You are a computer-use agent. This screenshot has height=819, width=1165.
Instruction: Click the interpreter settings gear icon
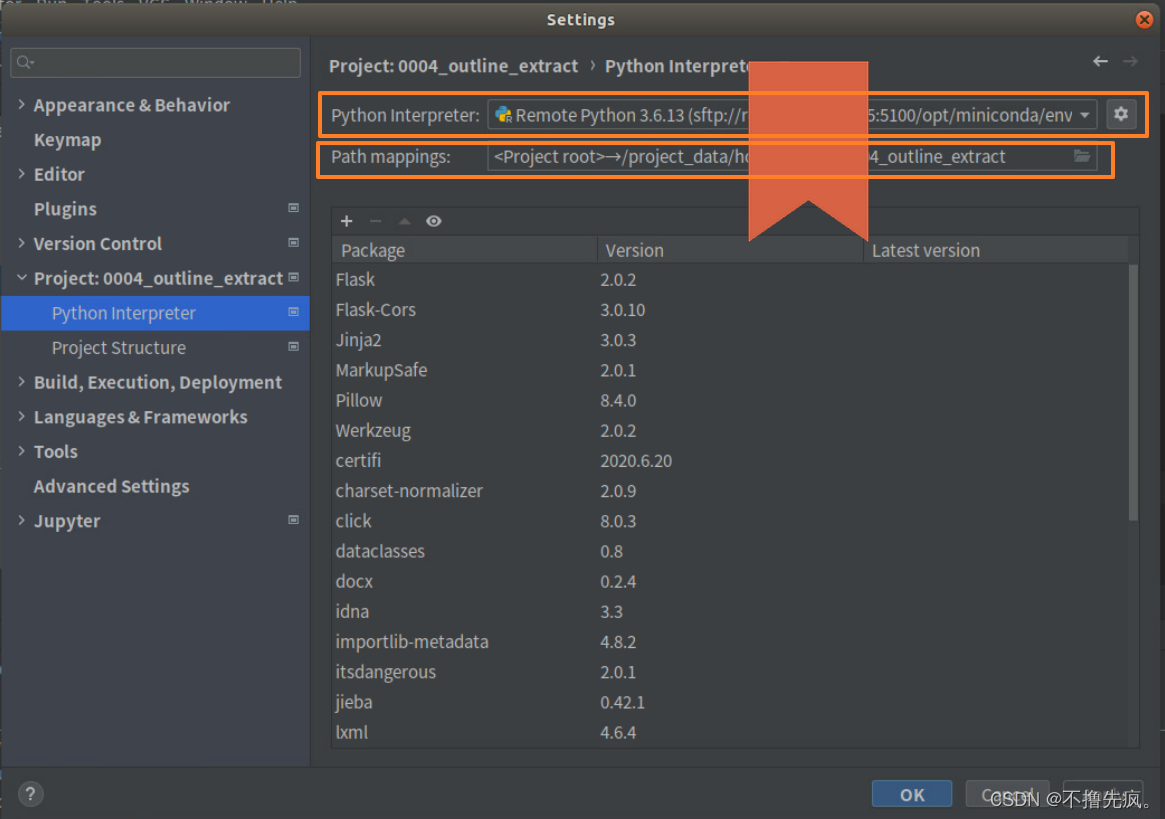pyautogui.click(x=1121, y=114)
